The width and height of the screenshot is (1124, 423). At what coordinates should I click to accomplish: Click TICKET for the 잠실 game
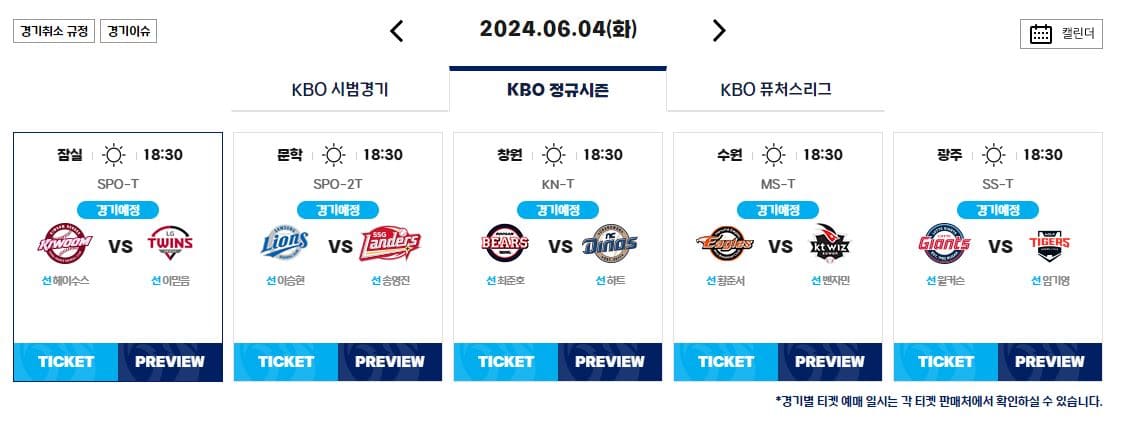[66, 362]
